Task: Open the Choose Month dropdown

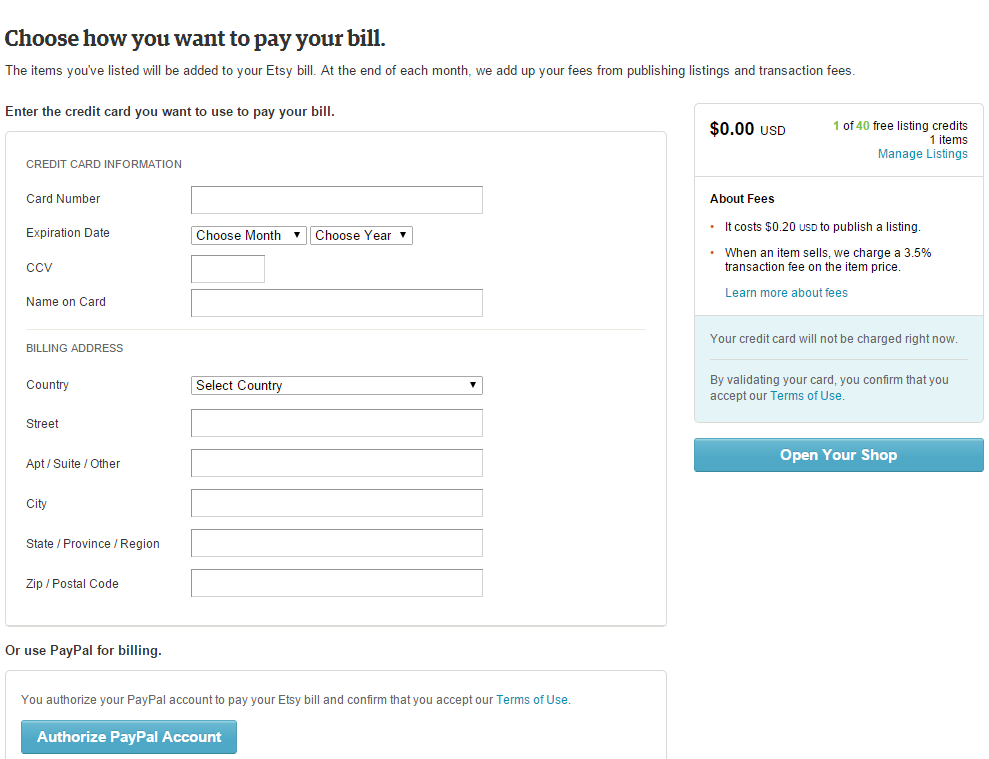Action: tap(249, 236)
